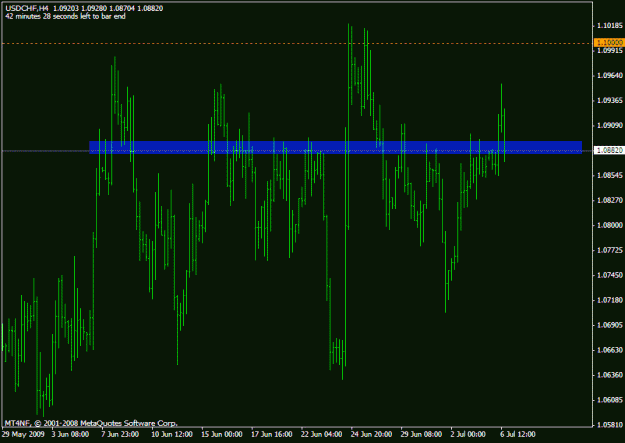625x443 pixels.
Task: Click price axis value 1.07450
Action: point(609,275)
